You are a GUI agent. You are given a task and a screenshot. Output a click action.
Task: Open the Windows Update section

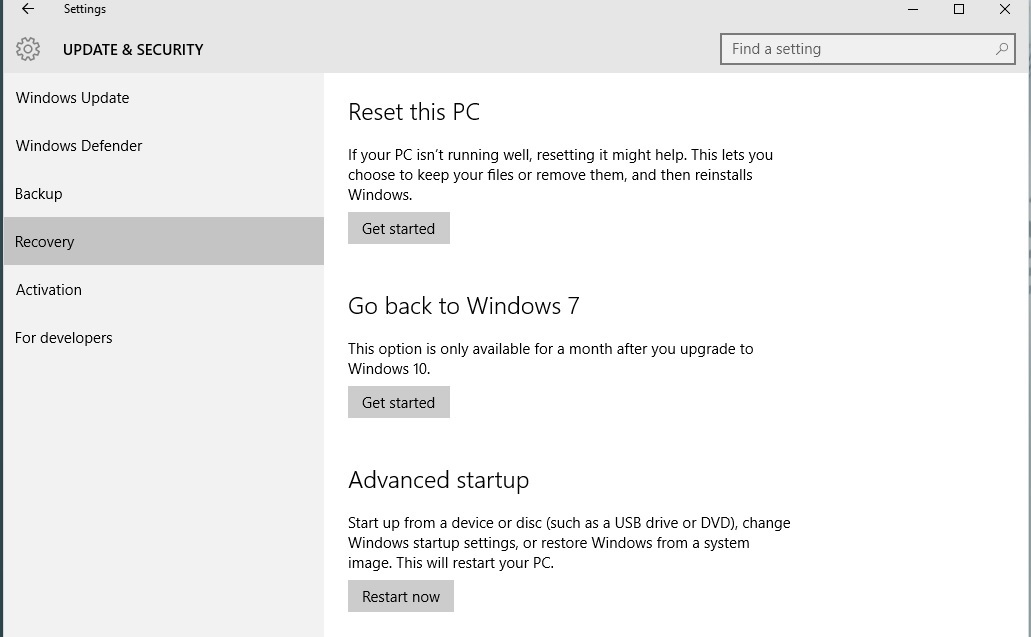click(x=72, y=98)
